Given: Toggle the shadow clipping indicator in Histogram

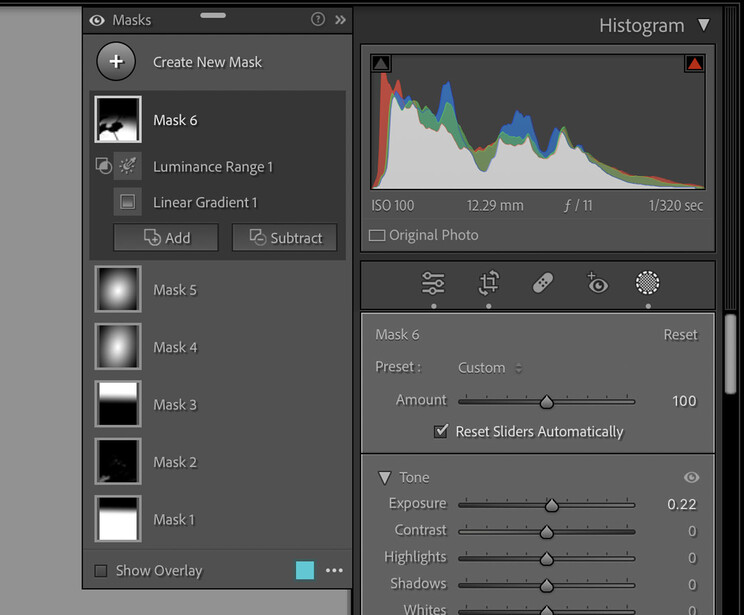Looking at the screenshot, I should 381,64.
